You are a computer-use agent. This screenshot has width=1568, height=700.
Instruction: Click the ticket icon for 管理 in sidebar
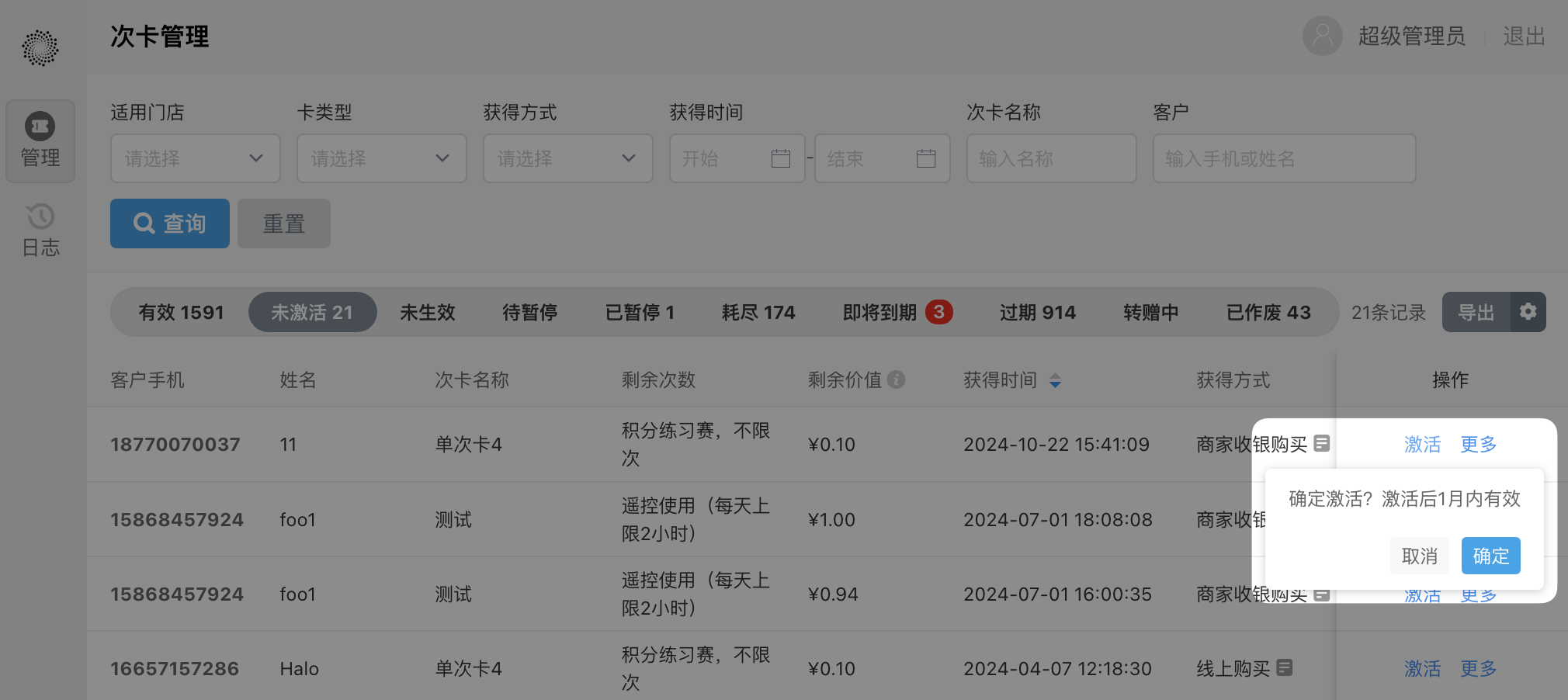[40, 126]
